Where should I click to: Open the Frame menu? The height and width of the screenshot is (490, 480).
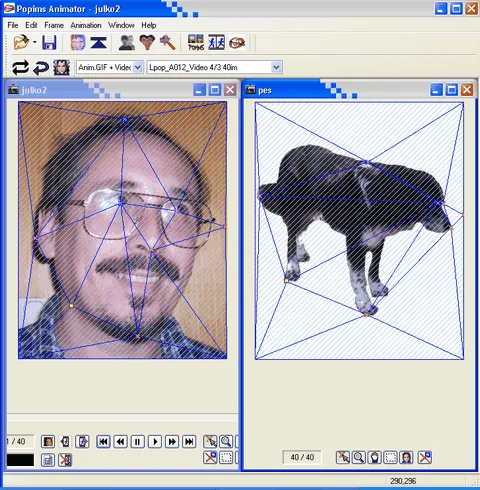click(x=54, y=25)
